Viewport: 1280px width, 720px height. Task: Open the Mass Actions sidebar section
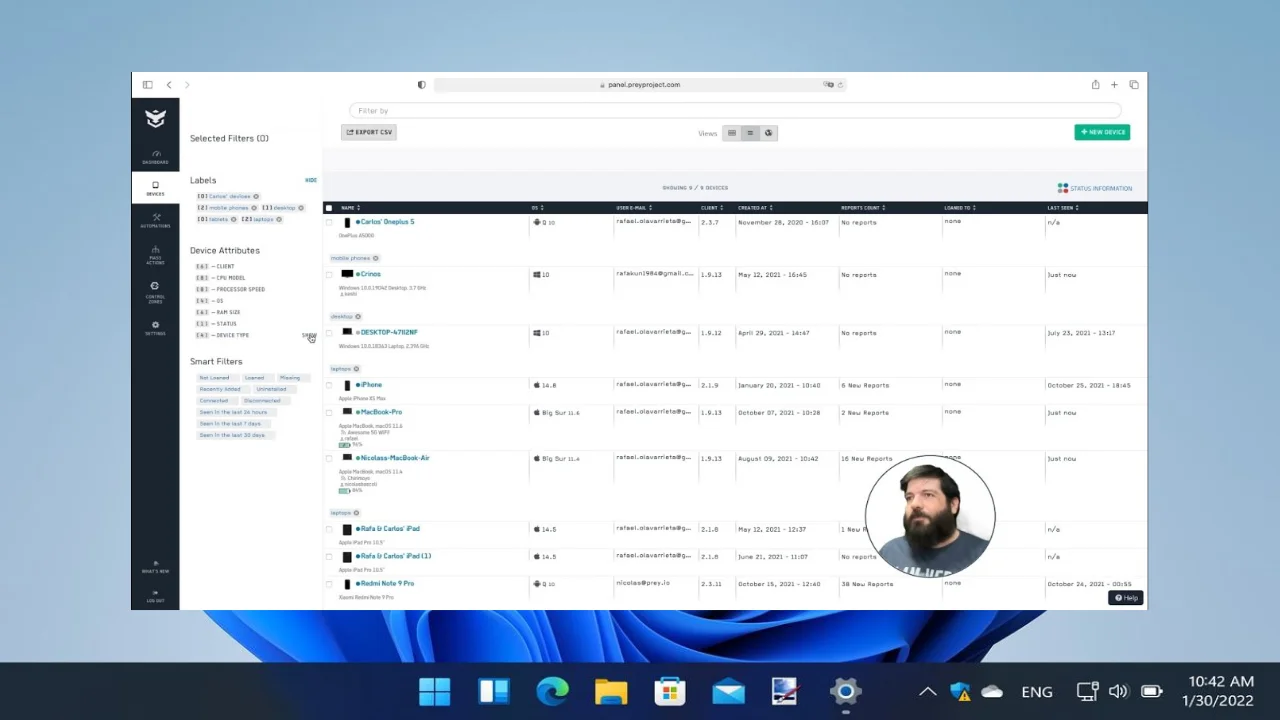pyautogui.click(x=155, y=255)
